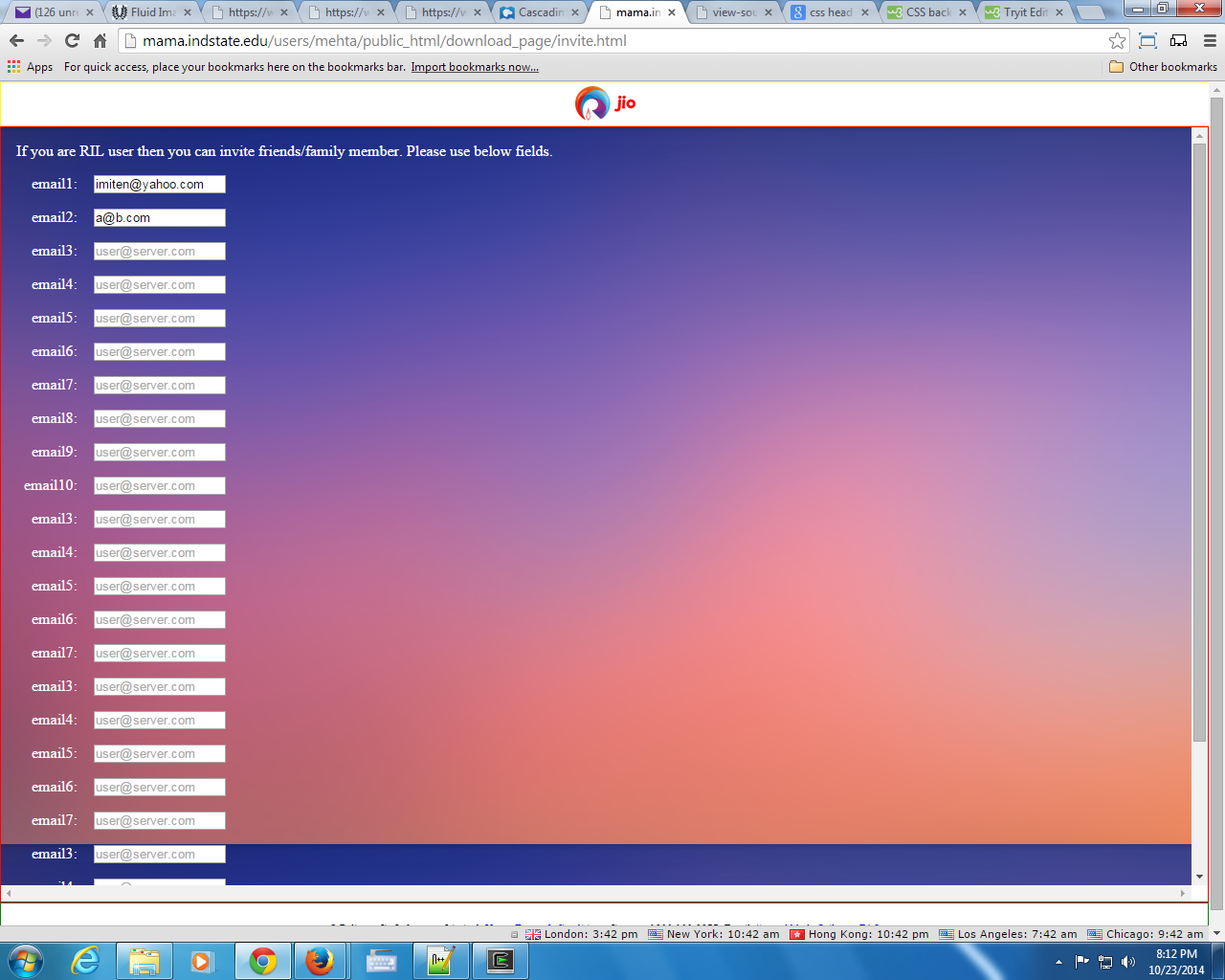Open the black terminal-style taskbar icon
Image resolution: width=1225 pixels, height=980 pixels.
(501, 961)
